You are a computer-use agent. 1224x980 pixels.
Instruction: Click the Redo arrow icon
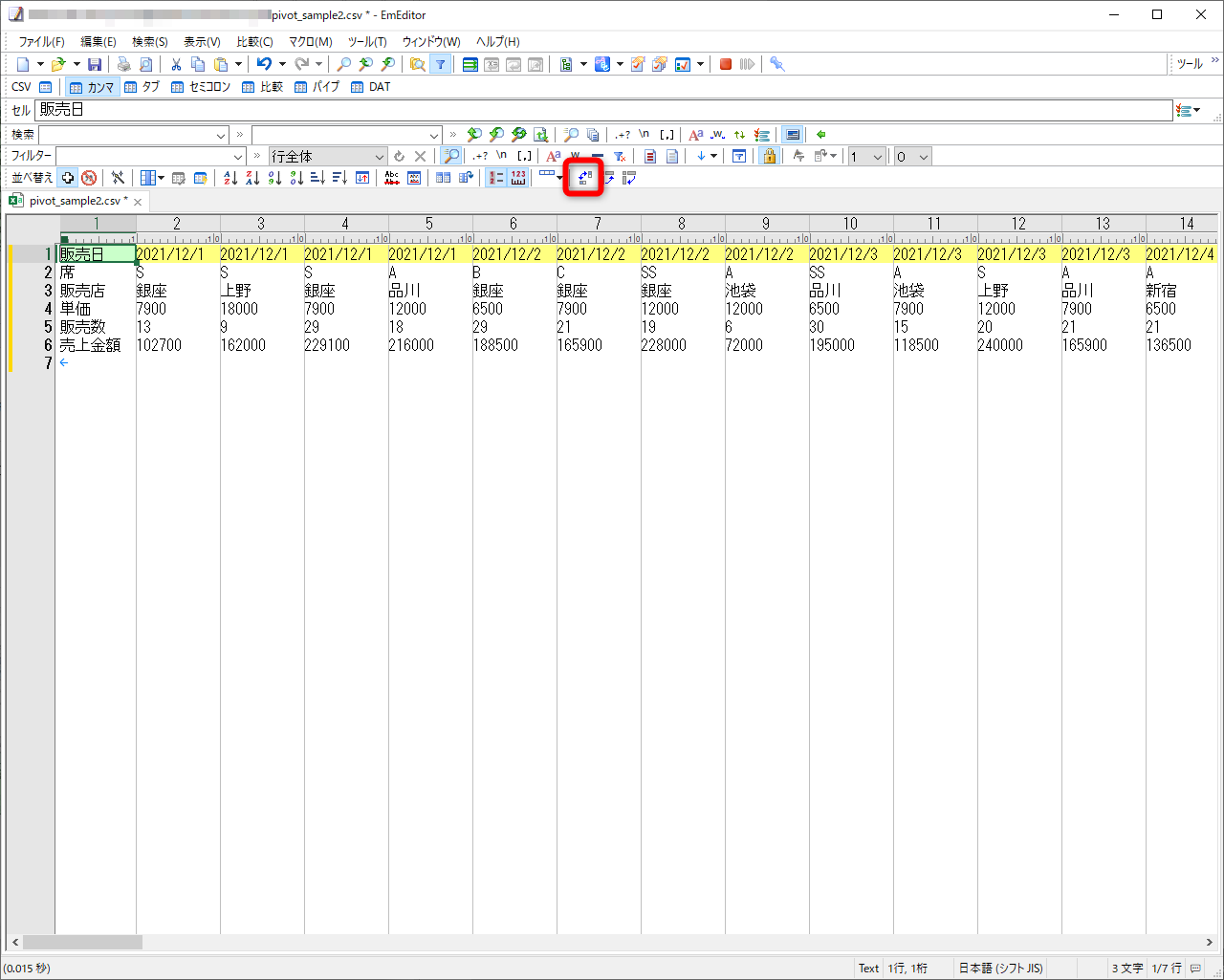pos(302,64)
